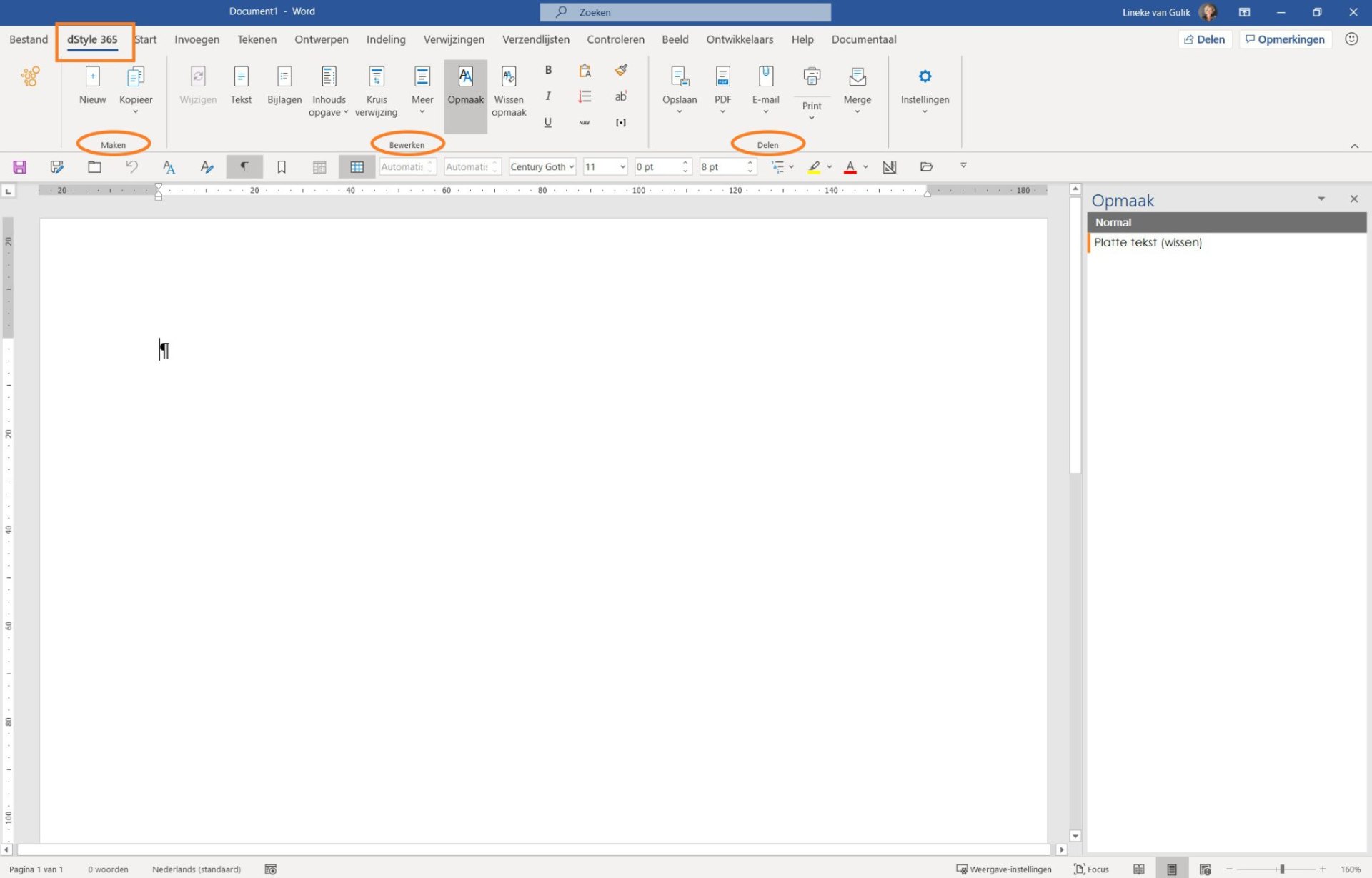
Task: Click the numbered list restart icon
Action: pos(585,96)
